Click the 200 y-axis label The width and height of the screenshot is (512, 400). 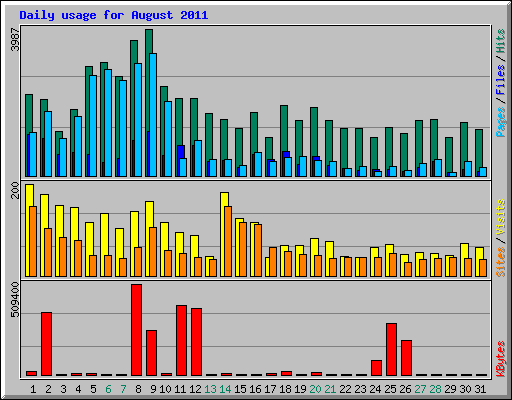coord(15,190)
